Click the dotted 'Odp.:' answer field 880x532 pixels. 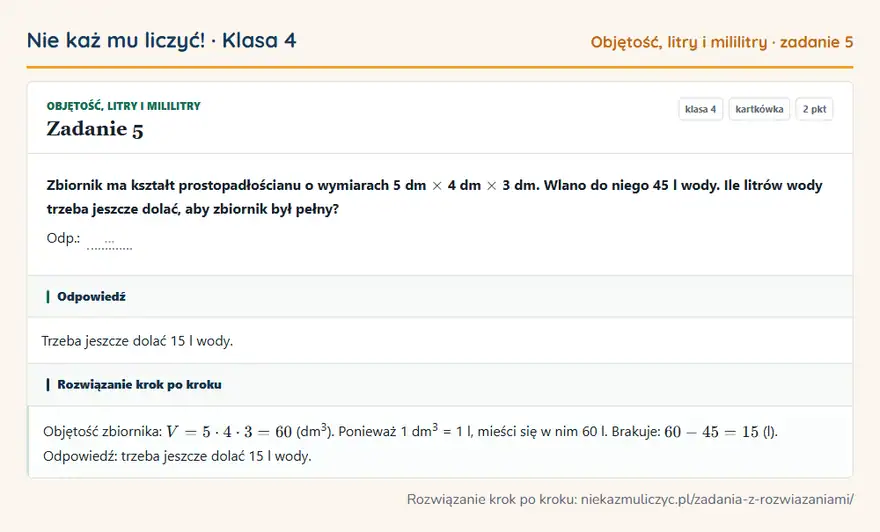click(x=109, y=241)
